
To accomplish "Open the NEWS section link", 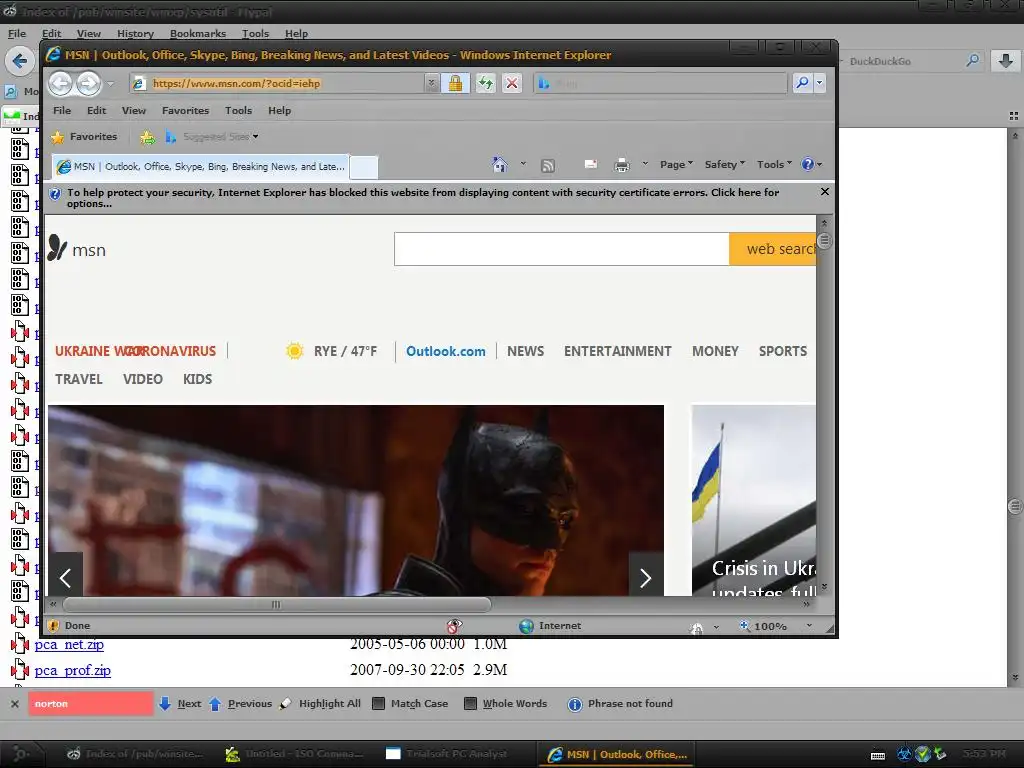I will 526,351.
